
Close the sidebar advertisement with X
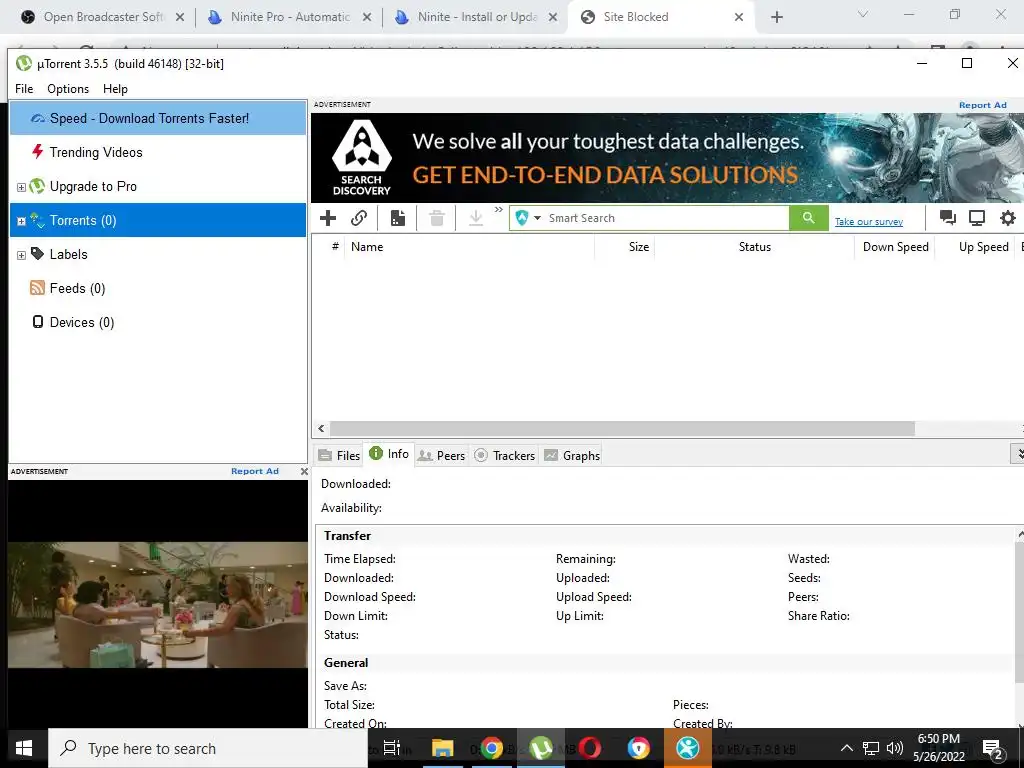[x=304, y=471]
